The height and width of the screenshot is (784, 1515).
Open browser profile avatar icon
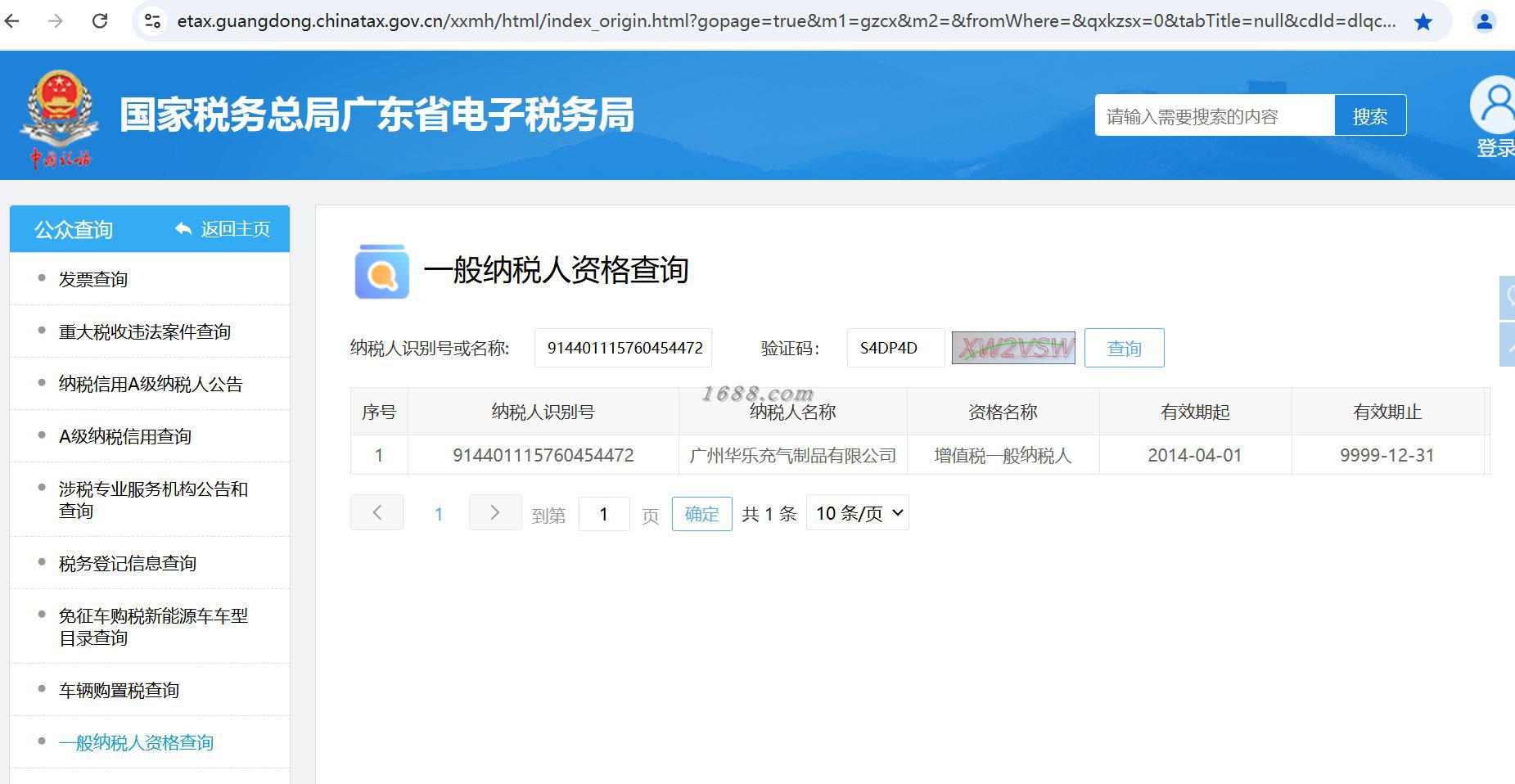point(1484,21)
